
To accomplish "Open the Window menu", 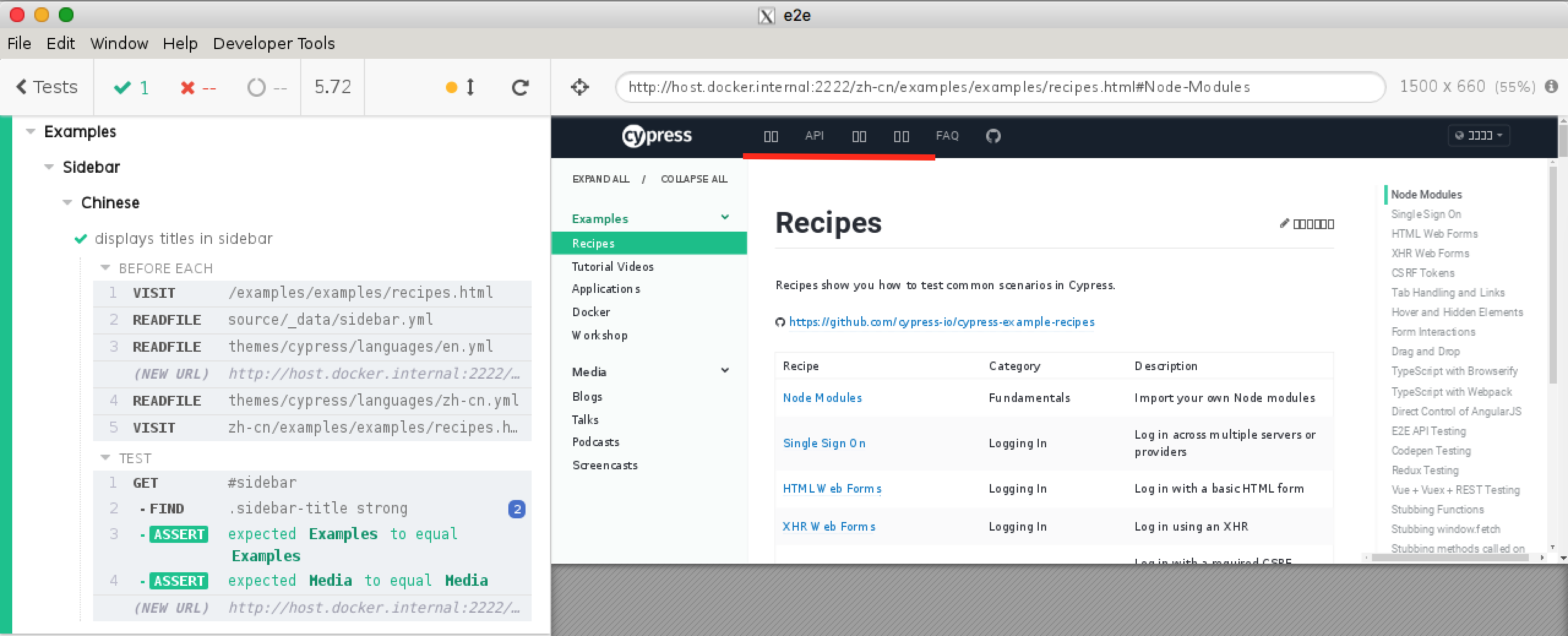I will pyautogui.click(x=119, y=44).
